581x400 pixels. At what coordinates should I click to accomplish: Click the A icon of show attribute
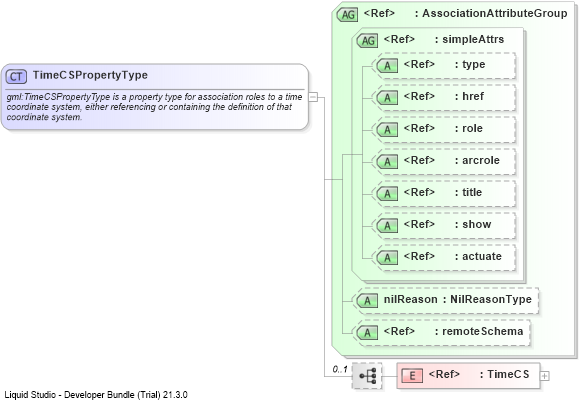pyautogui.click(x=388, y=226)
